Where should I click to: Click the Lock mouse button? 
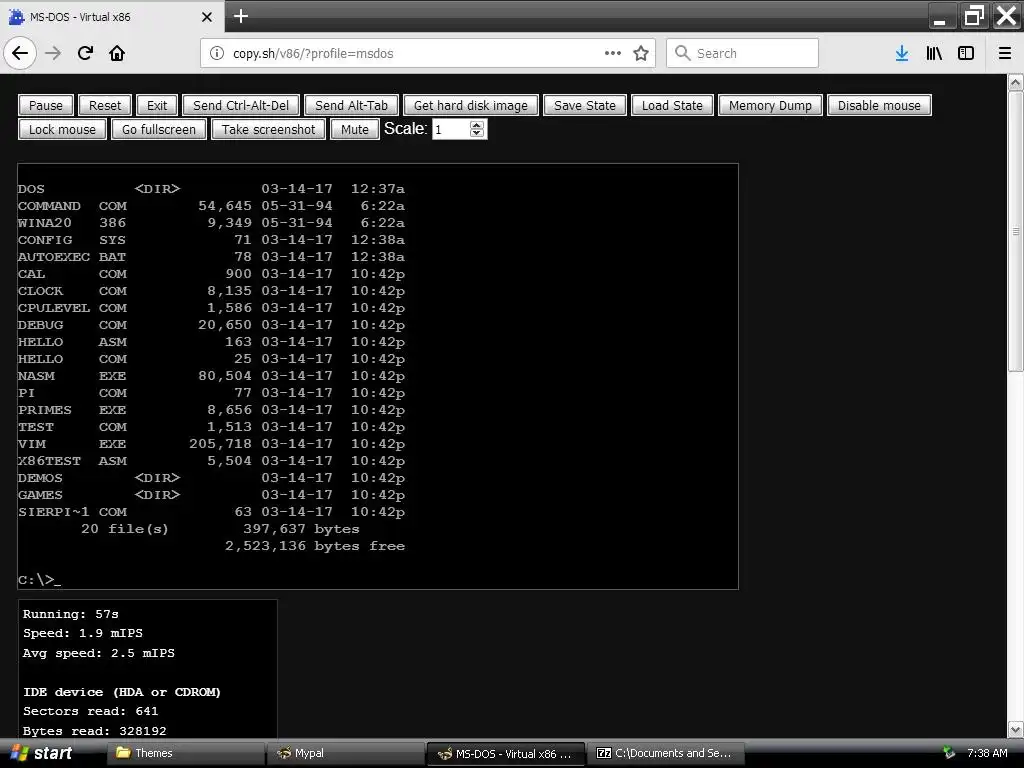tap(62, 129)
